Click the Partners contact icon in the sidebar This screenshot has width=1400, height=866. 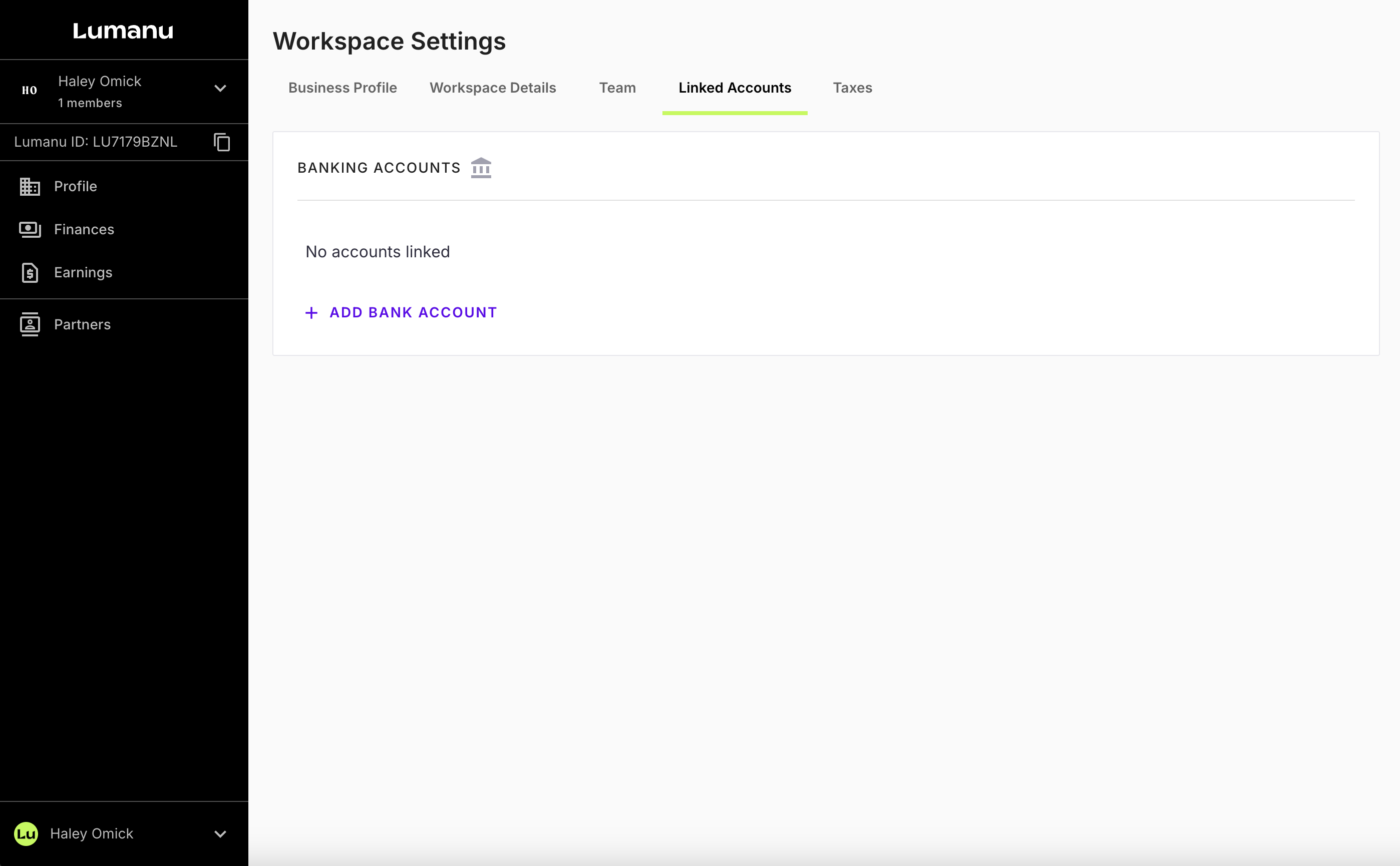click(30, 324)
